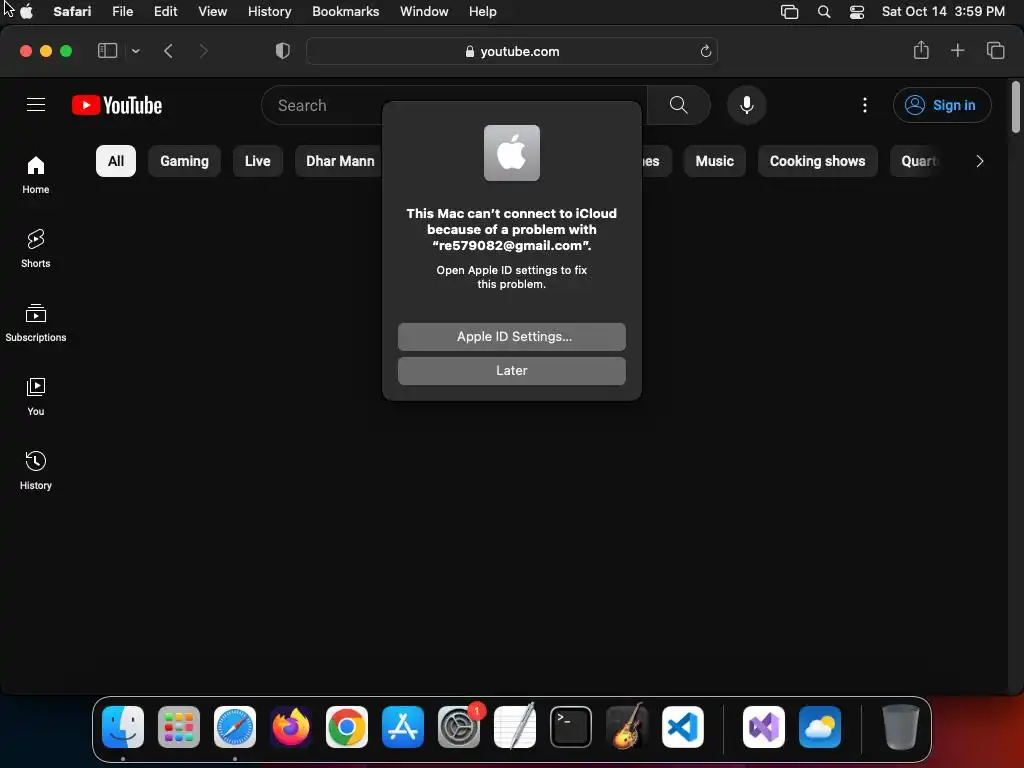Toggle the Safari sidebar button
Image resolution: width=1024 pixels, height=768 pixels.
[x=107, y=51]
